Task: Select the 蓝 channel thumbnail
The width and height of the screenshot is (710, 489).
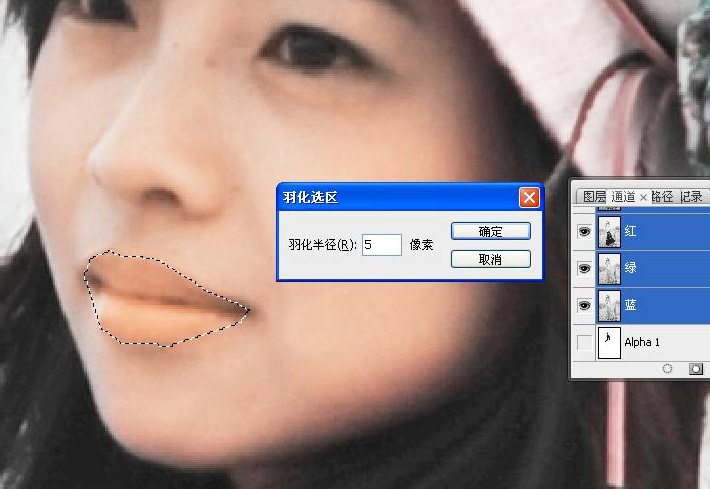Action: (x=609, y=306)
